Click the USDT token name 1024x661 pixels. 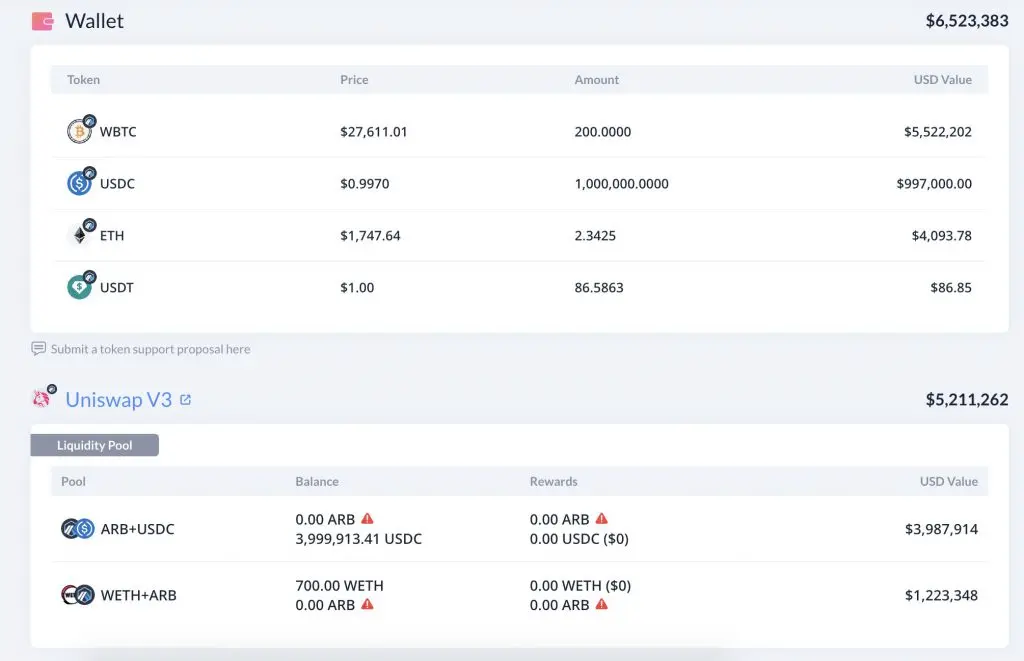117,287
